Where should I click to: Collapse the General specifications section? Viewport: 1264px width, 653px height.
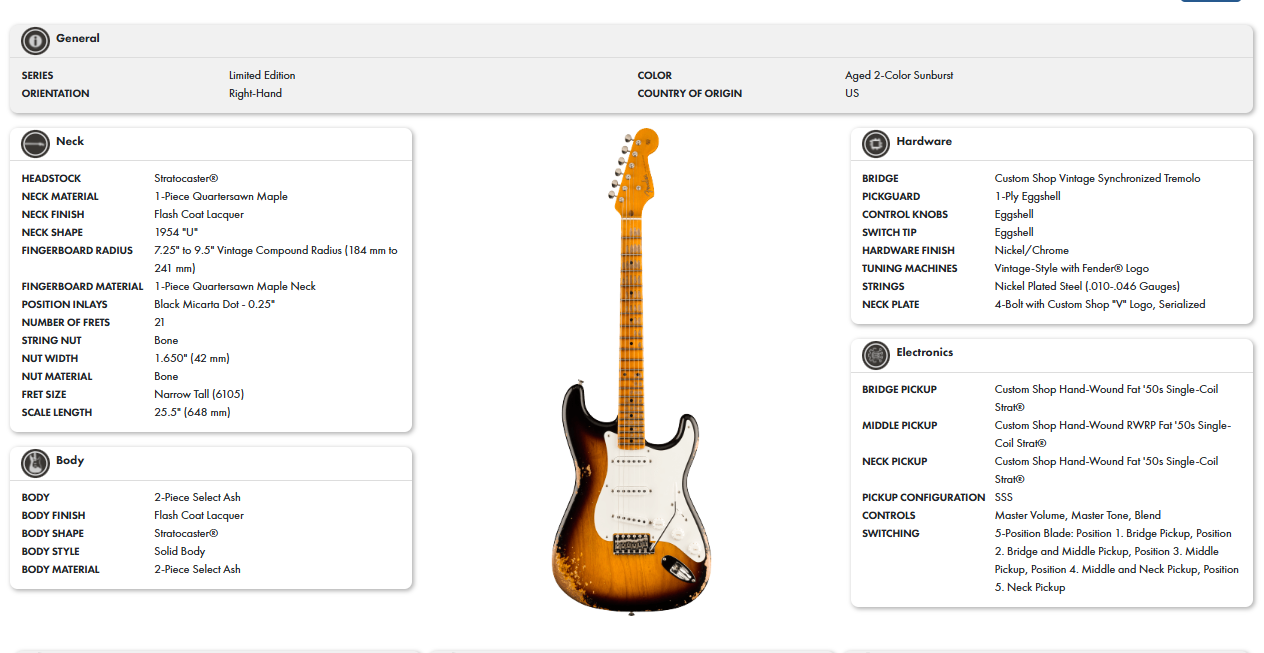[x=632, y=40]
